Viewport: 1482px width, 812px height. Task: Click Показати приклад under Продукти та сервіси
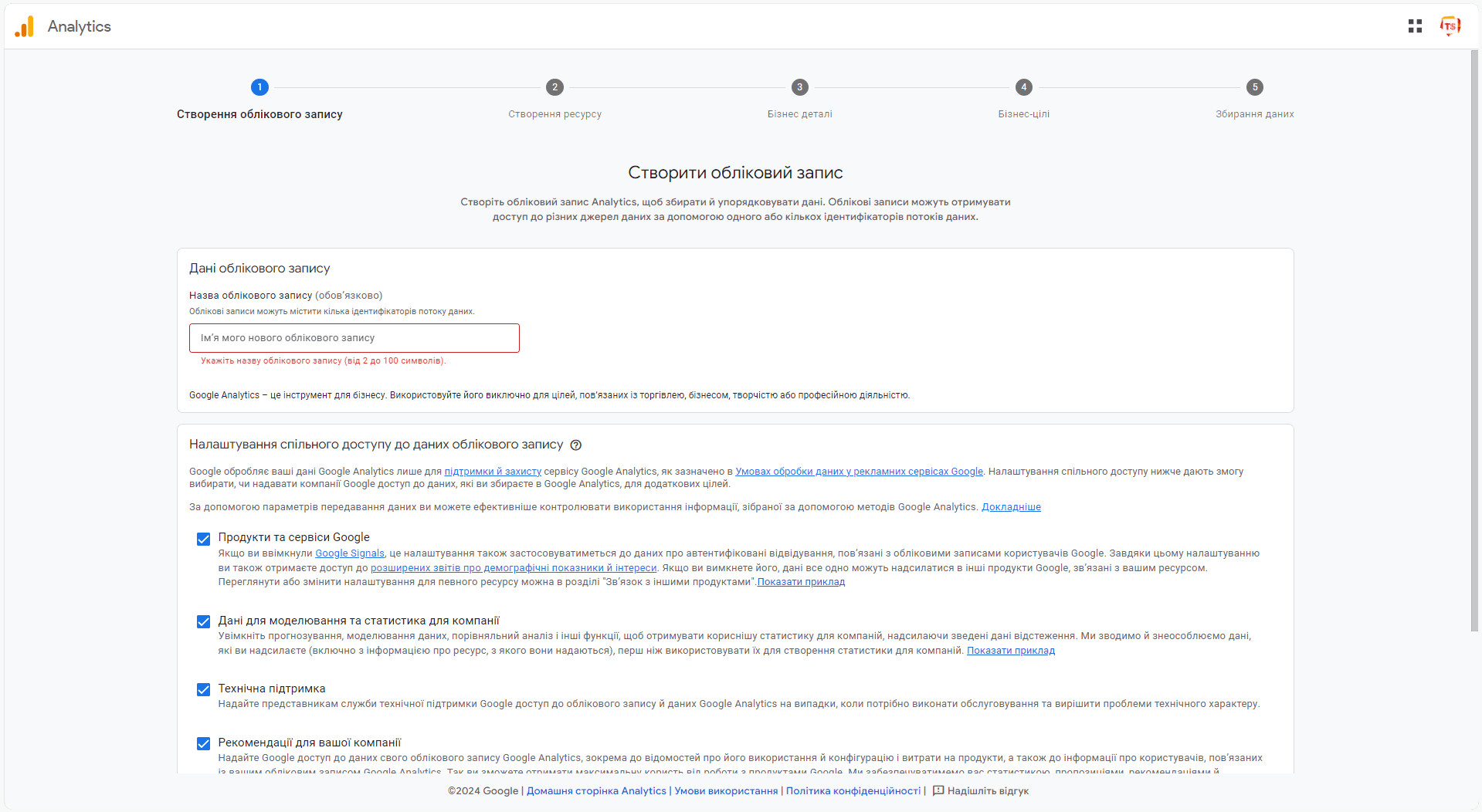tap(801, 582)
